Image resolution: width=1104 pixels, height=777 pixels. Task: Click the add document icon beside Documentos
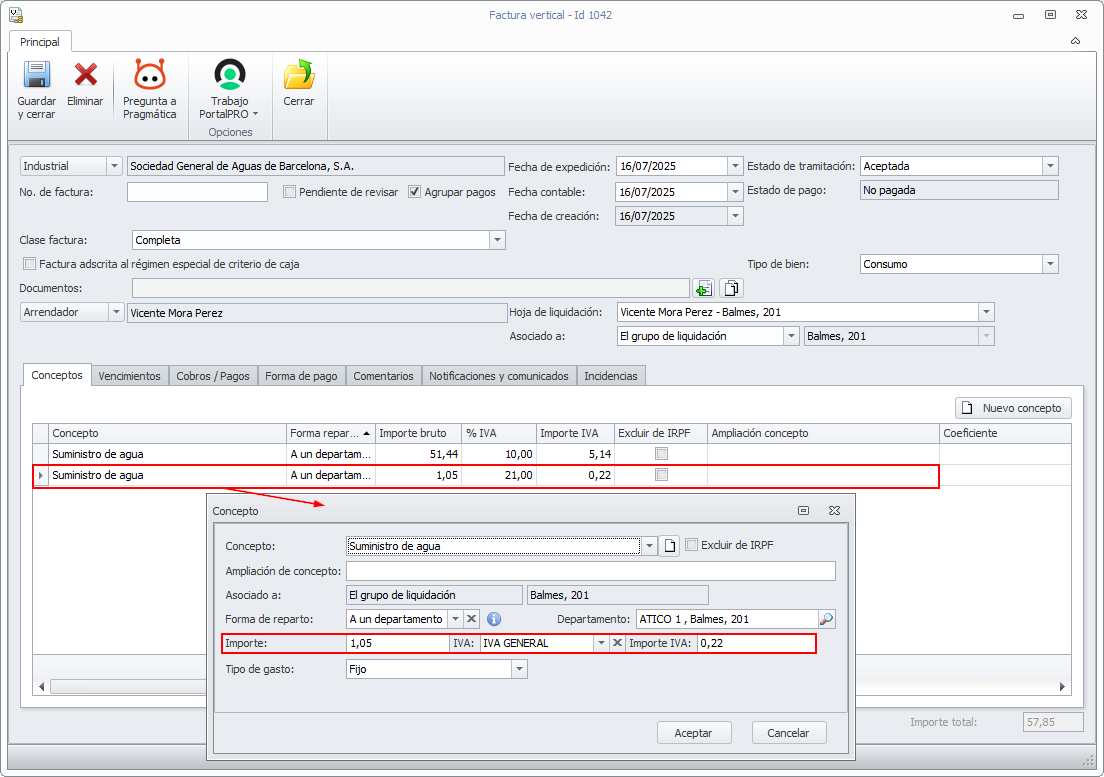click(x=703, y=289)
